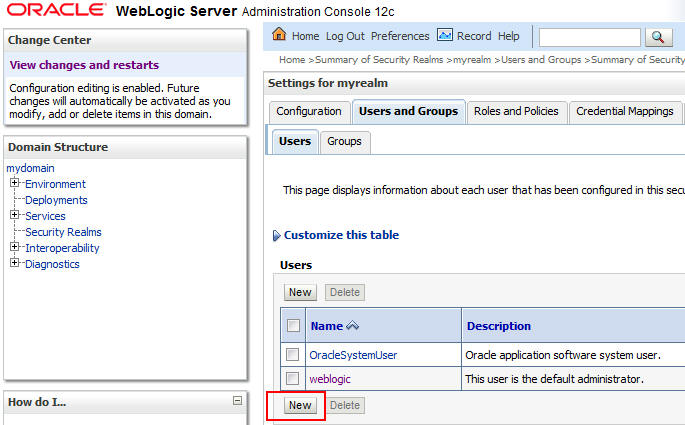Image resolution: width=685 pixels, height=425 pixels.
Task: Click the Oracle logo
Action: click(x=56, y=10)
